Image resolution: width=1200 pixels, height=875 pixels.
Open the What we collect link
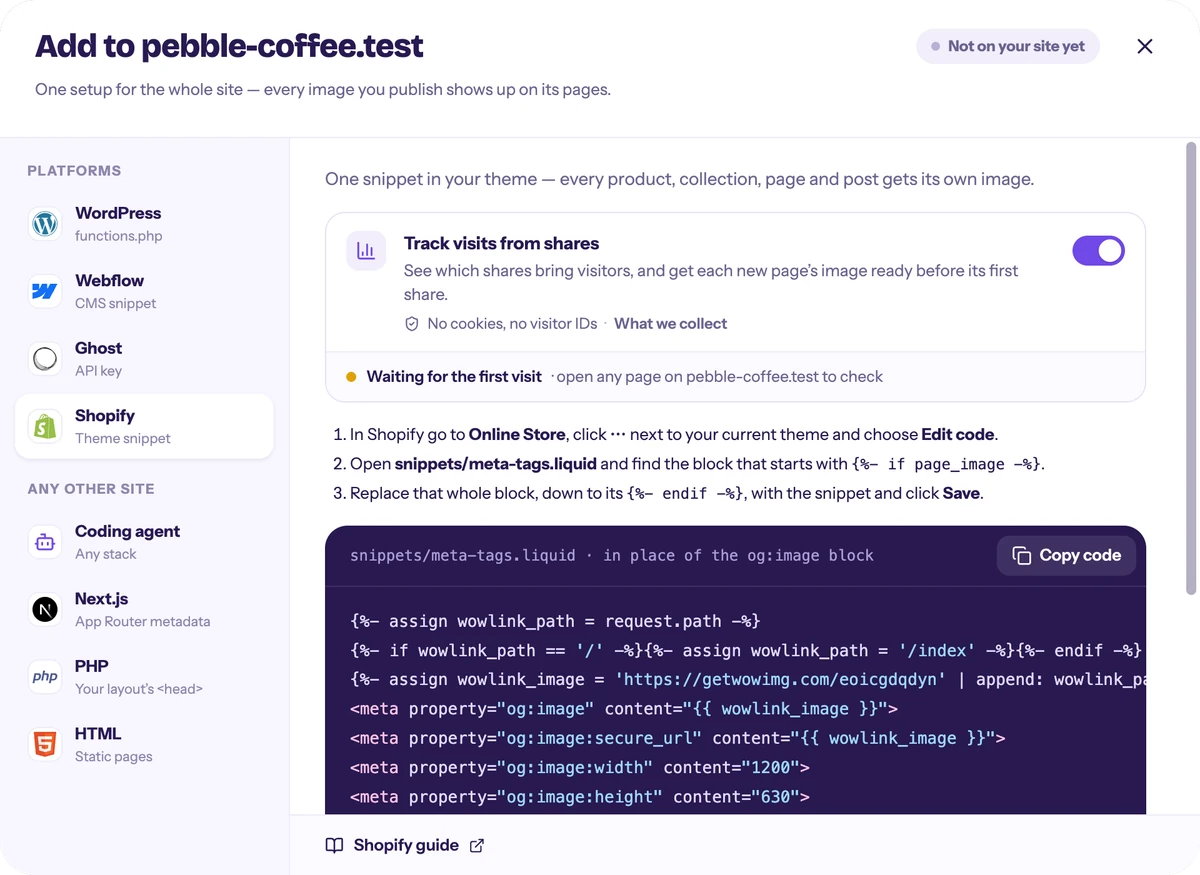[670, 324]
